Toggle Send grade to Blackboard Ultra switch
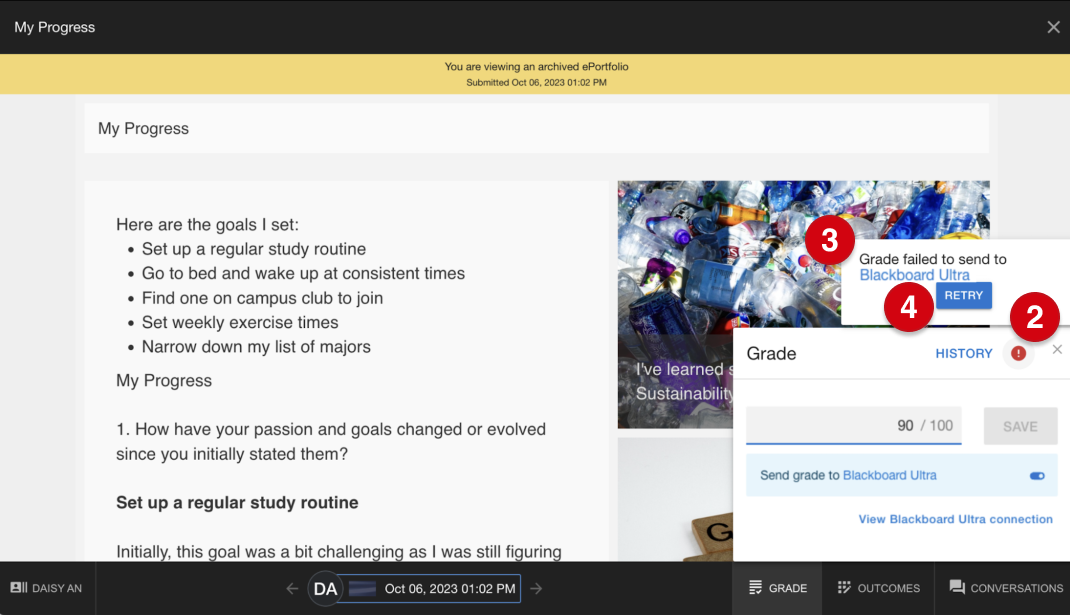This screenshot has width=1070, height=615. click(x=1037, y=476)
